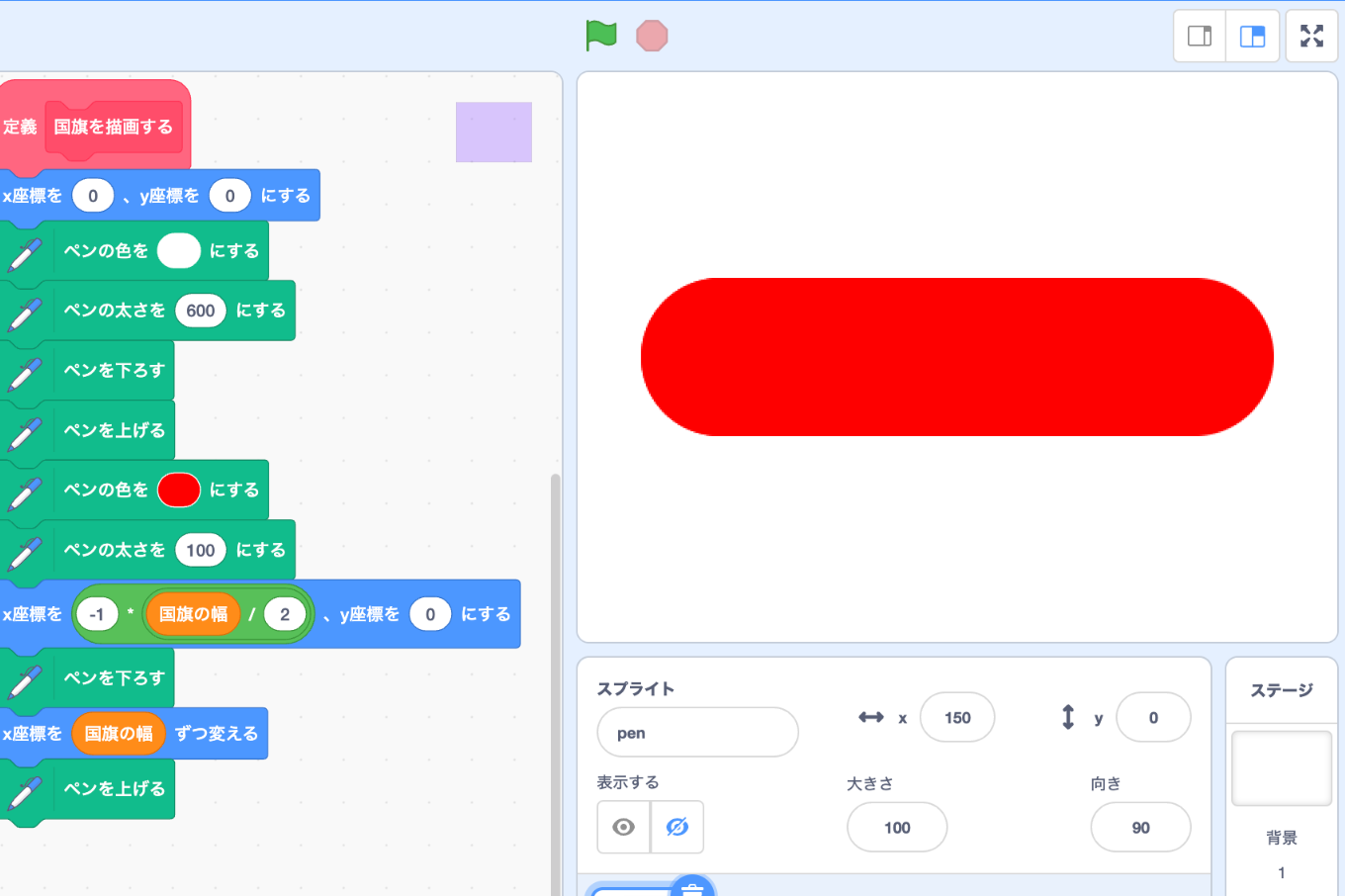Click the pen size 600 value
This screenshot has width=1345, height=896.
tap(201, 311)
